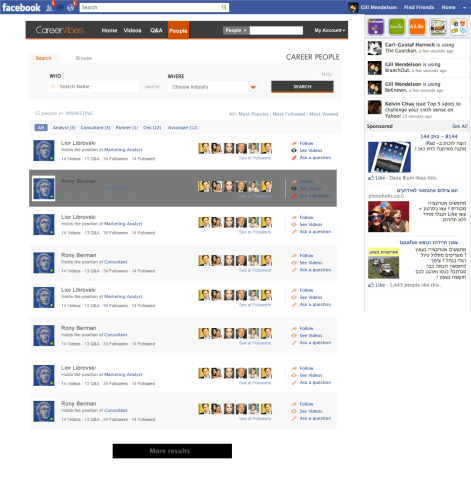
Task: Click the magnifier icon in Facebook search
Action: click(x=224, y=7)
